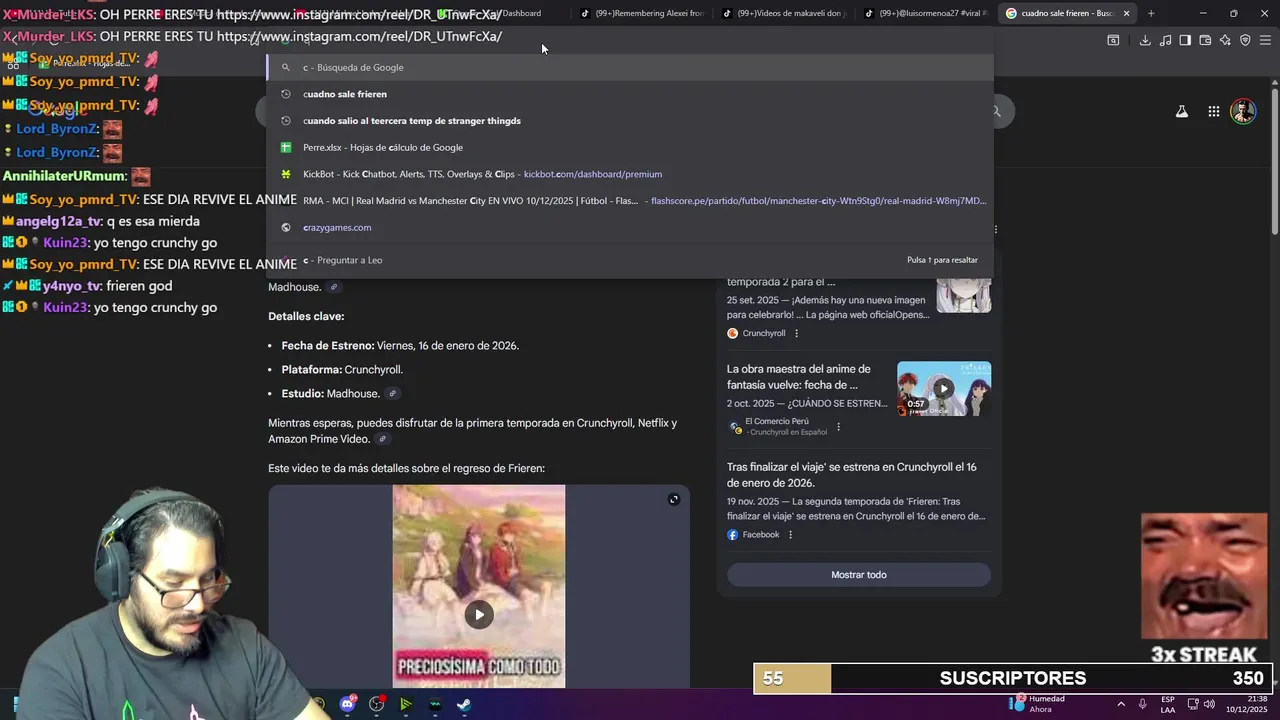Open the Leo AI sparkle icon
Viewport: 1280px width, 720px height.
tap(1225, 40)
